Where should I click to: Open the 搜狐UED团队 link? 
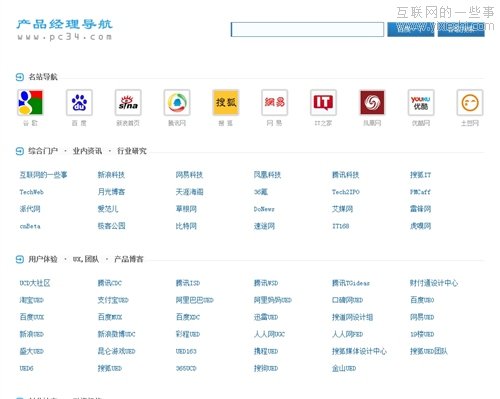tap(429, 351)
